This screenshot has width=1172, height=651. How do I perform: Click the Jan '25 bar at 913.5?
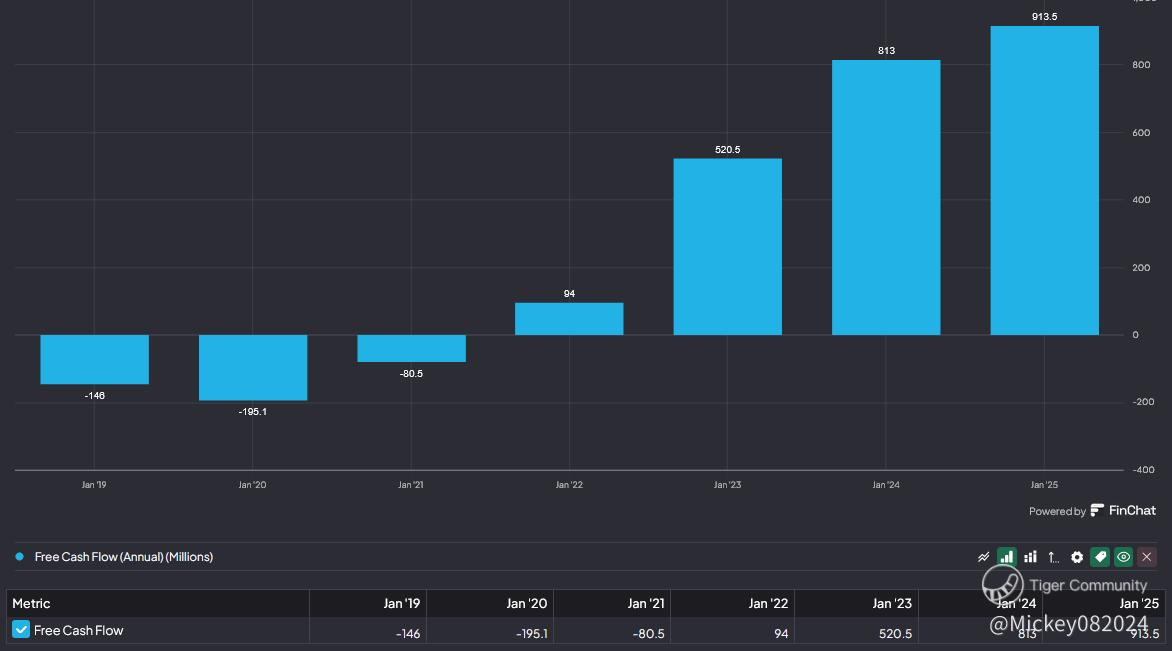click(x=1044, y=180)
